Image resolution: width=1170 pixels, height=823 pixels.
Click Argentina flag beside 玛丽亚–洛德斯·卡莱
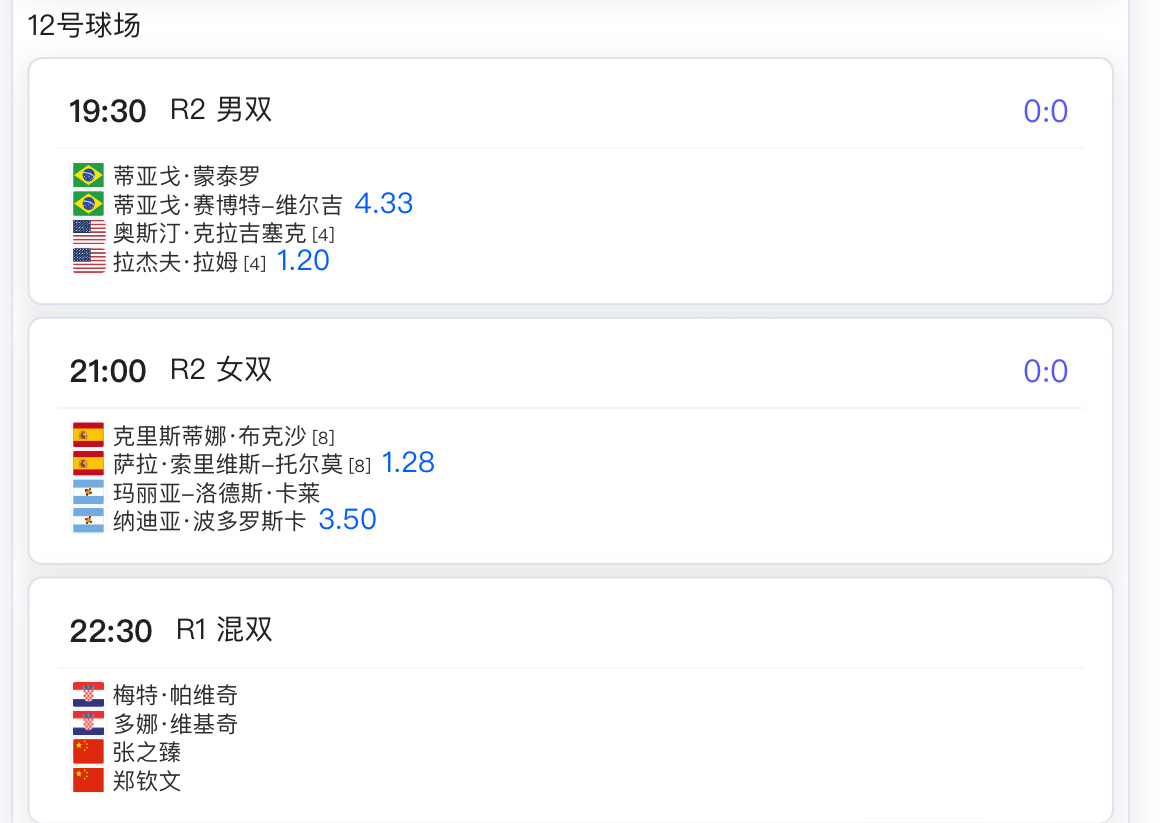[88, 492]
